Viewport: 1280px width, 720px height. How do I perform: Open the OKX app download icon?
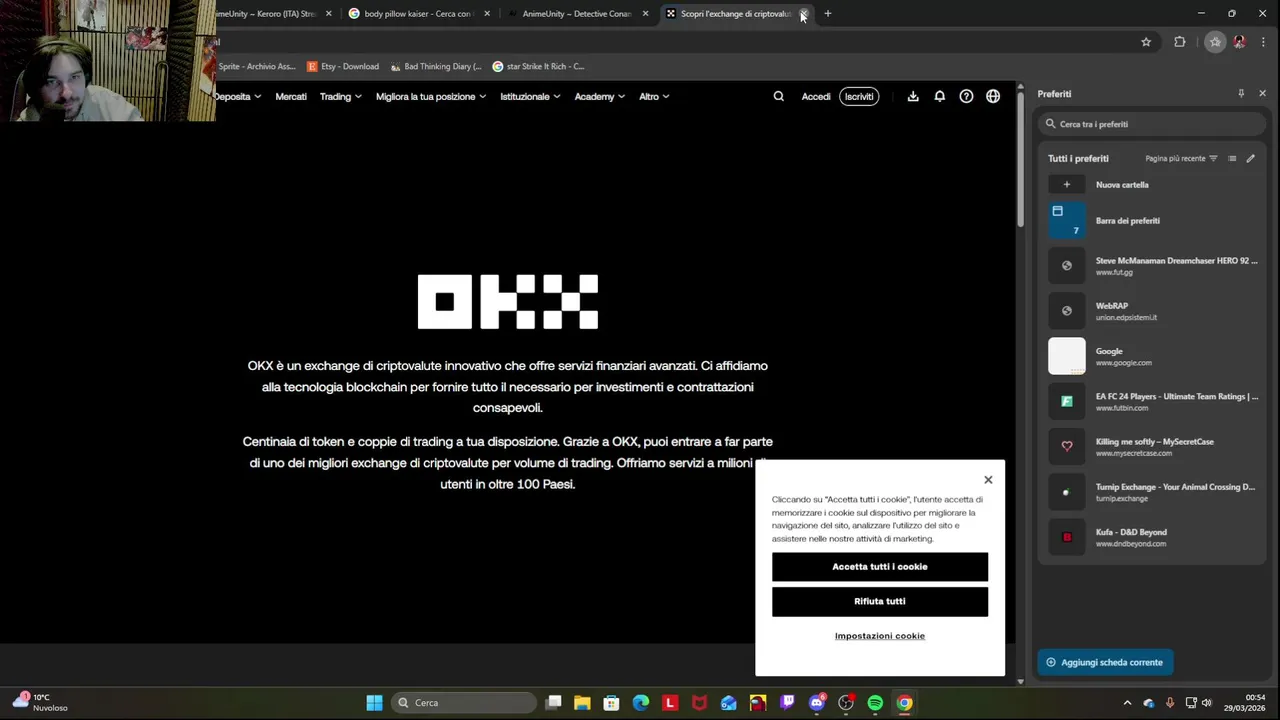click(913, 97)
